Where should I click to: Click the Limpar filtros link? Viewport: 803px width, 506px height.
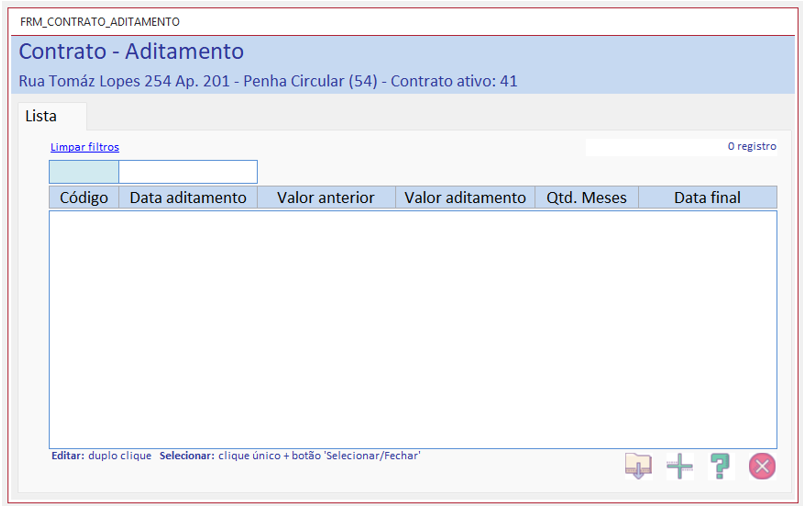pyautogui.click(x=84, y=147)
